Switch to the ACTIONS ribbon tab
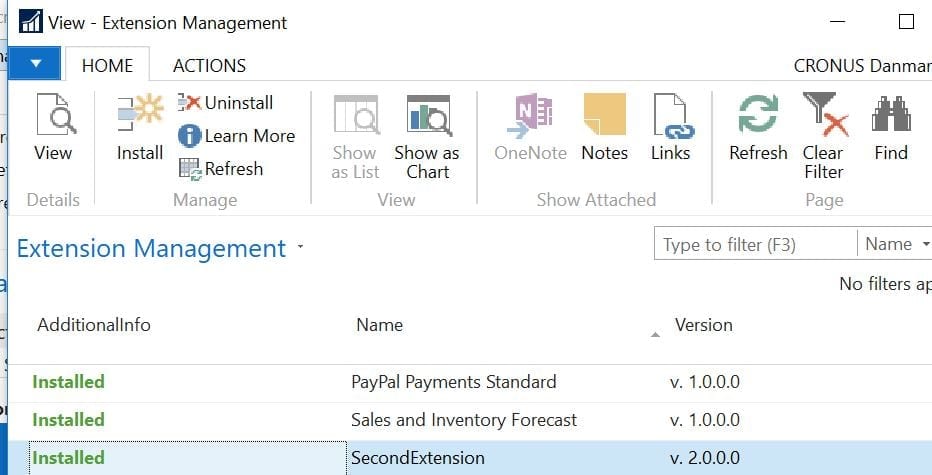932x475 pixels. point(209,65)
